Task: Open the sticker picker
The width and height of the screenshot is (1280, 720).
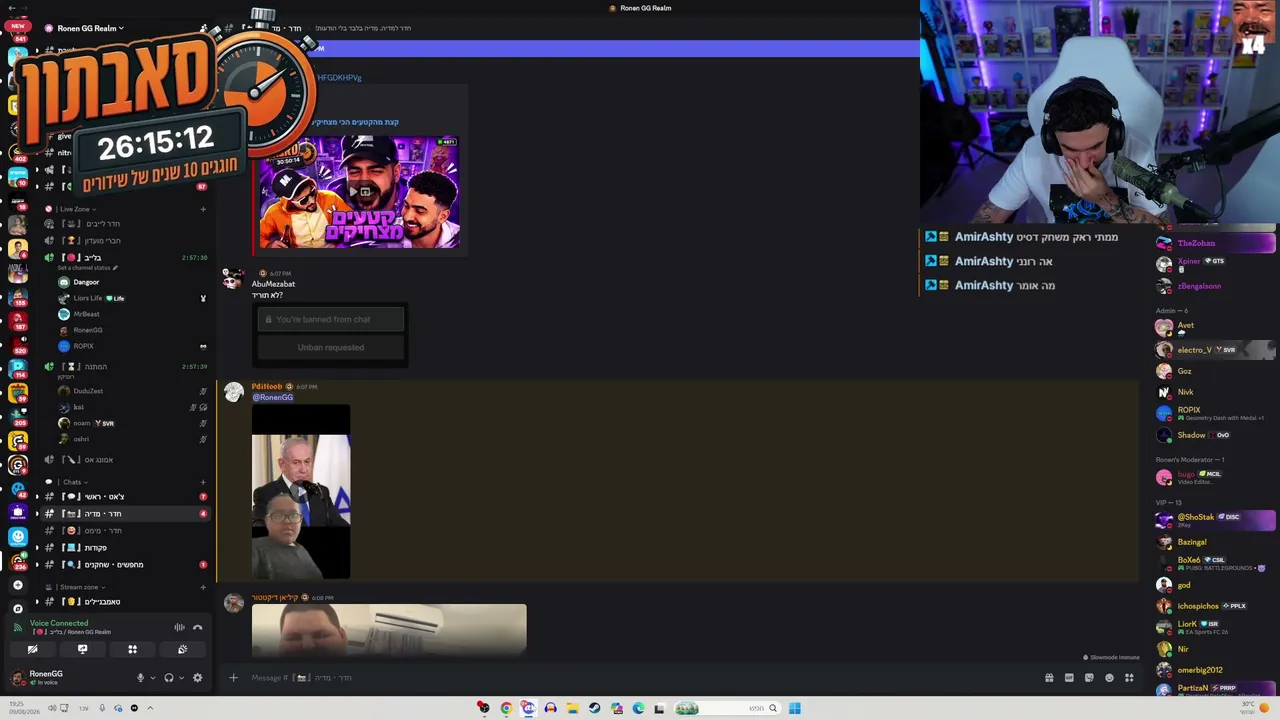Action: pos(1089,678)
